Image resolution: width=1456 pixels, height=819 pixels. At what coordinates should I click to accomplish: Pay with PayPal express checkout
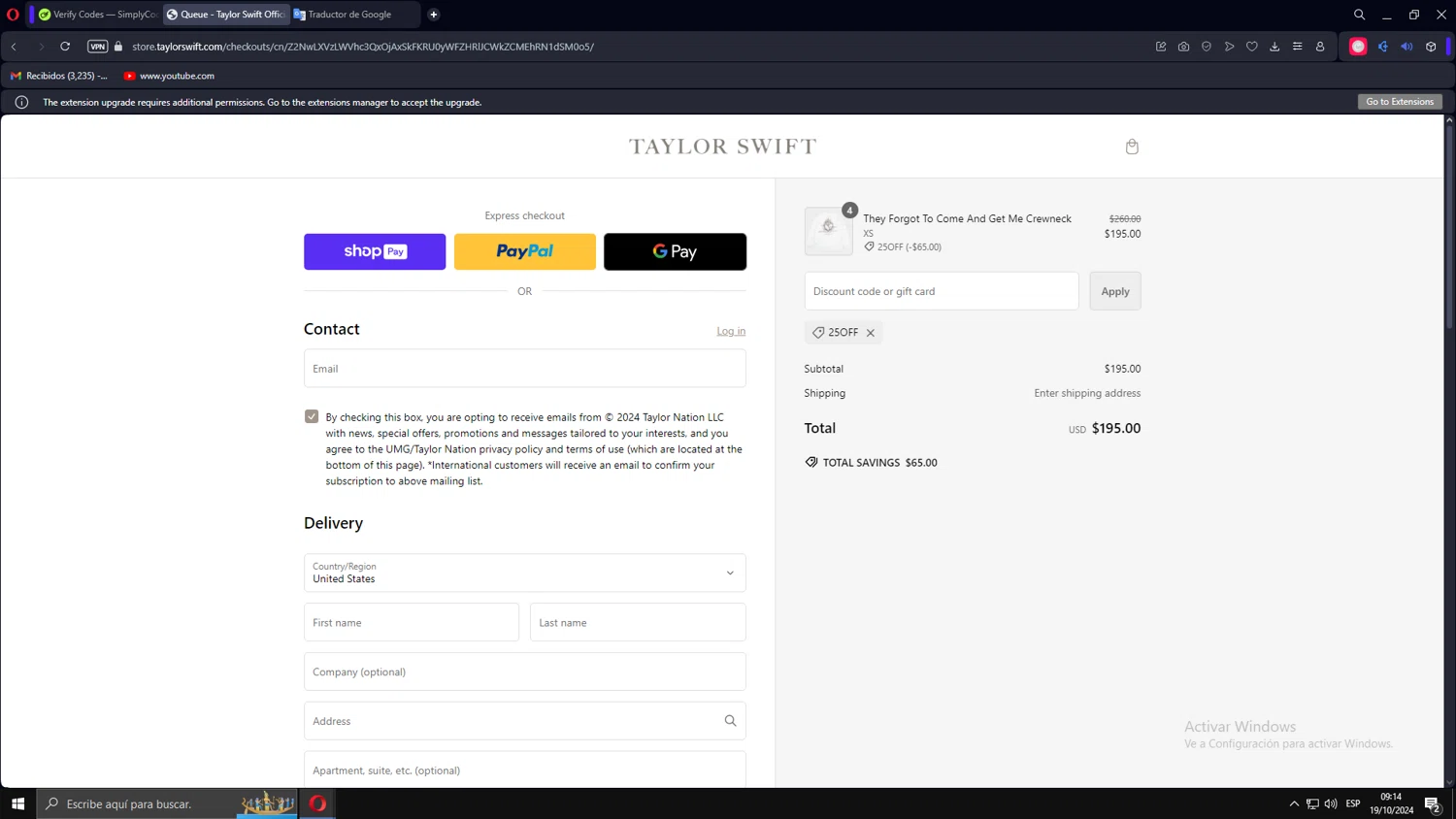click(525, 251)
